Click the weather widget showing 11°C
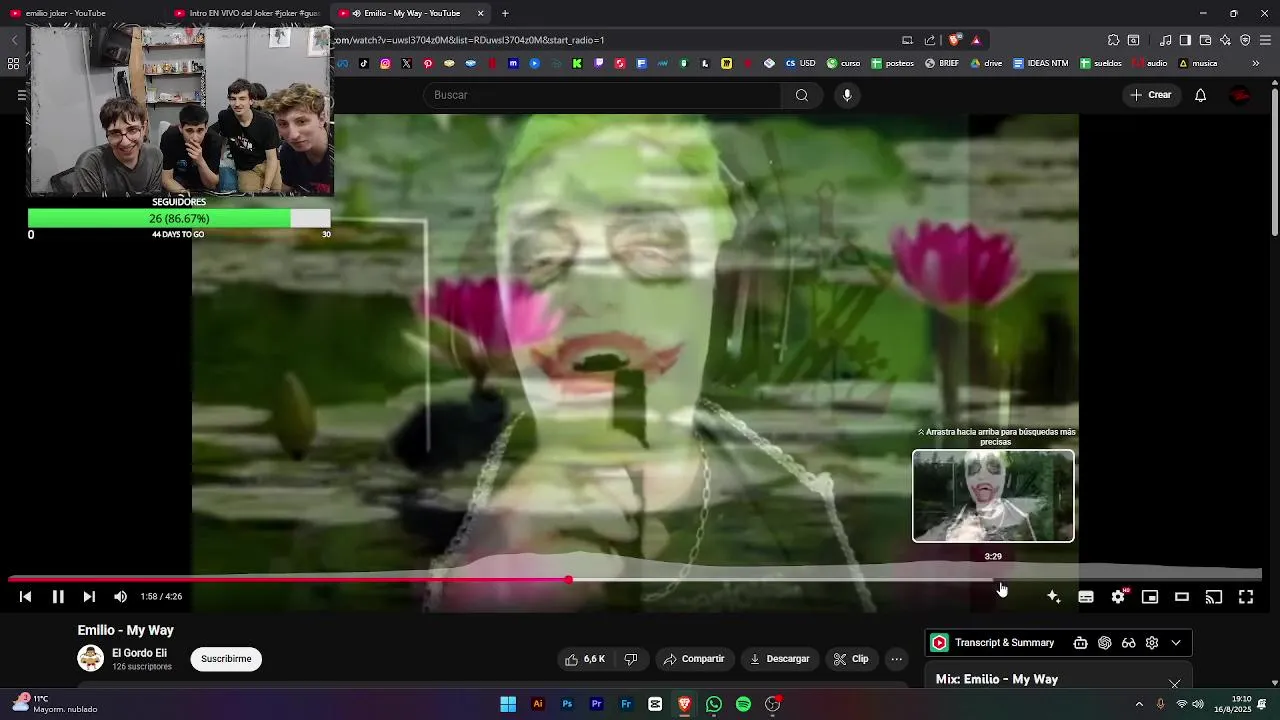The width and height of the screenshot is (1280, 720). click(55, 704)
